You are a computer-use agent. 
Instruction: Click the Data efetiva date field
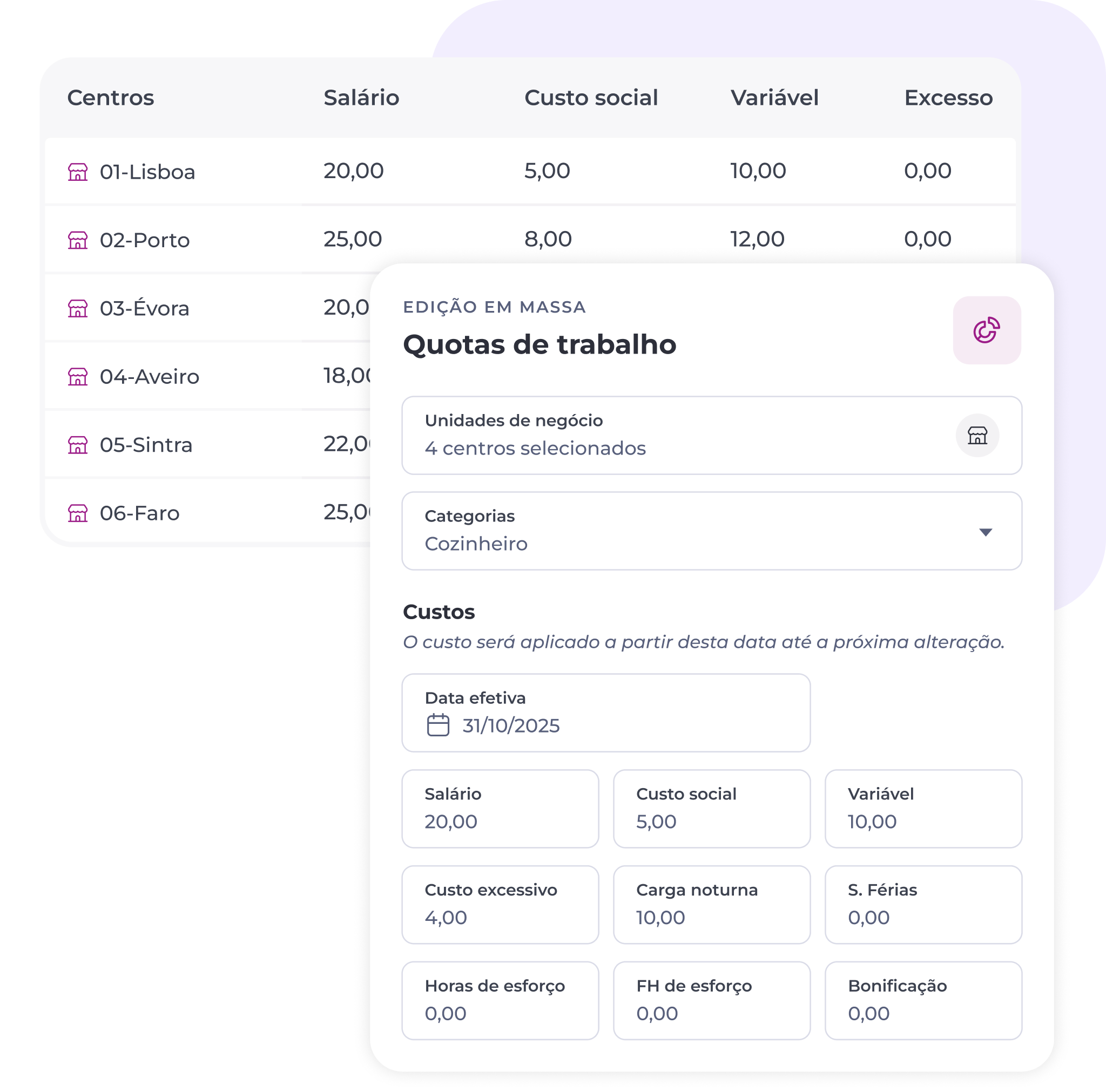click(x=606, y=713)
